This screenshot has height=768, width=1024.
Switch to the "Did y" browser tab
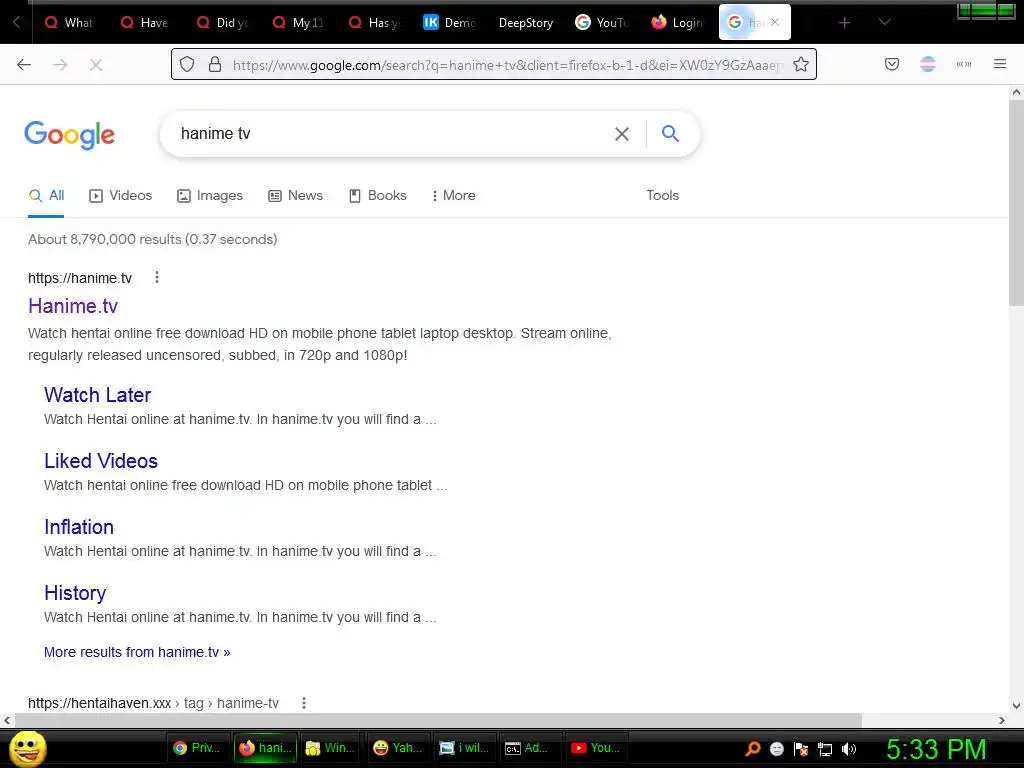tap(223, 22)
